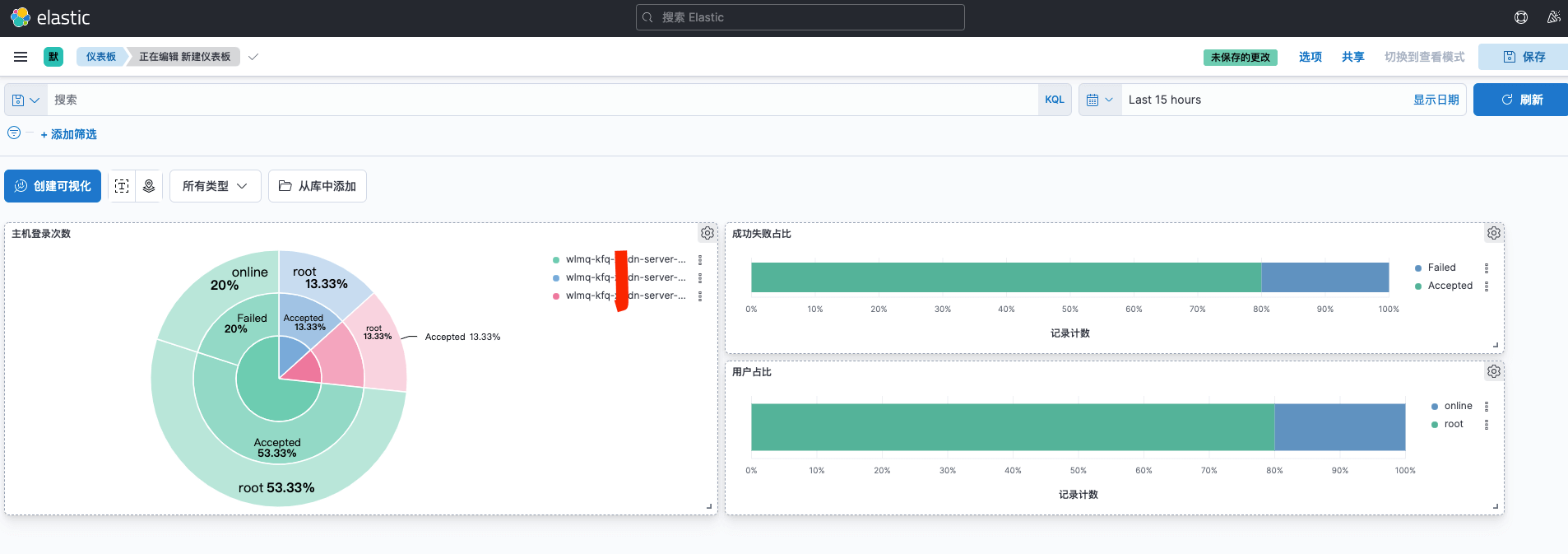Add a maps panel icon
This screenshot has height=554, width=1568.
149,186
